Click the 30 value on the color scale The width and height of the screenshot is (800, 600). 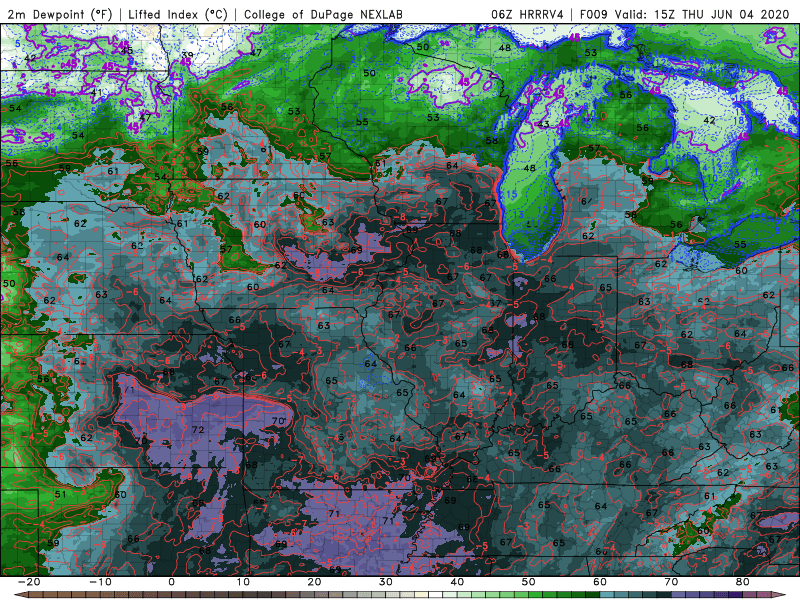coord(386,582)
